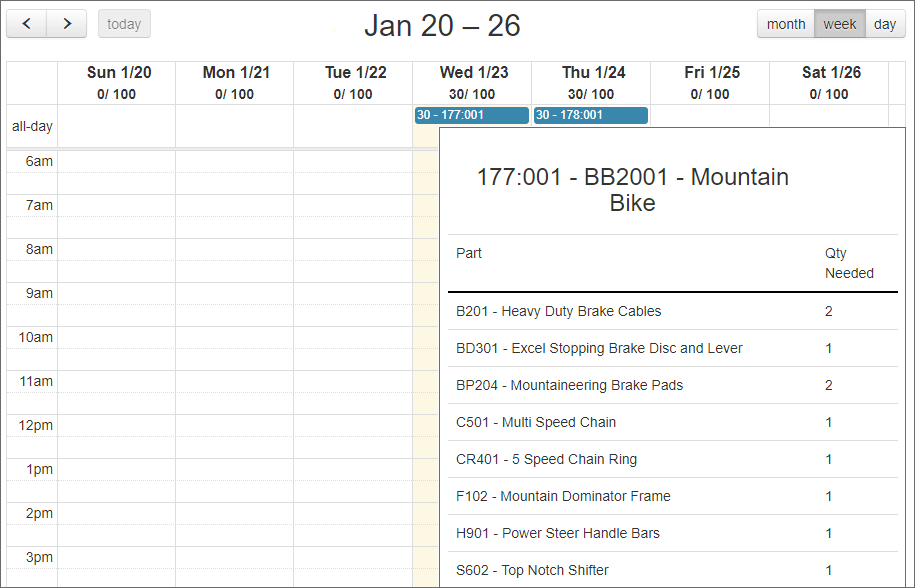
Task: Switch to the month view
Action: click(x=786, y=24)
